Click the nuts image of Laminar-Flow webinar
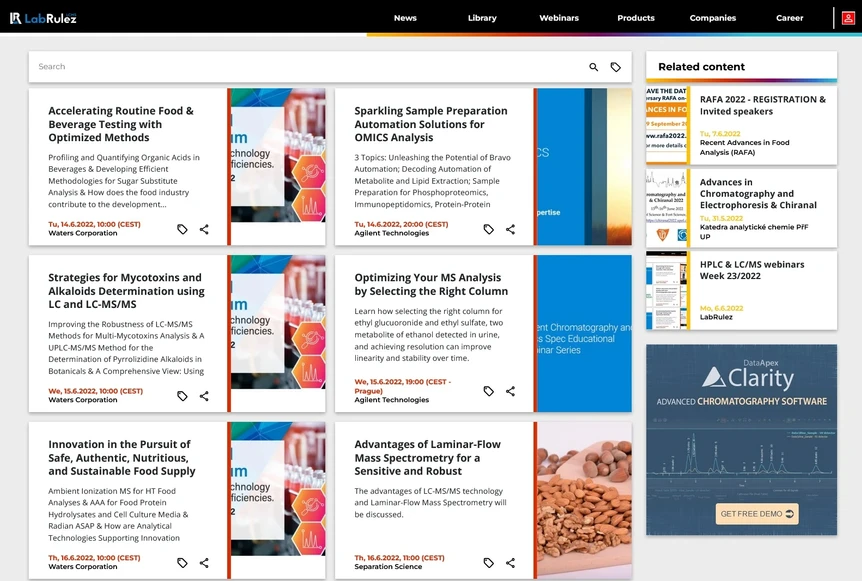 click(584, 500)
